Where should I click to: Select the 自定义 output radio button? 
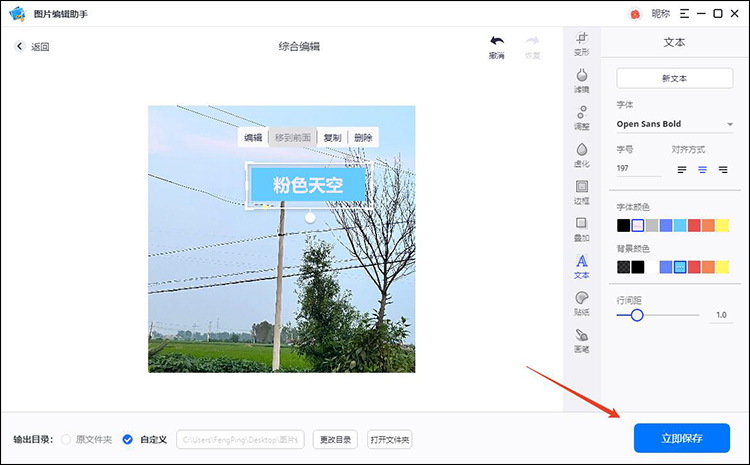(x=127, y=439)
